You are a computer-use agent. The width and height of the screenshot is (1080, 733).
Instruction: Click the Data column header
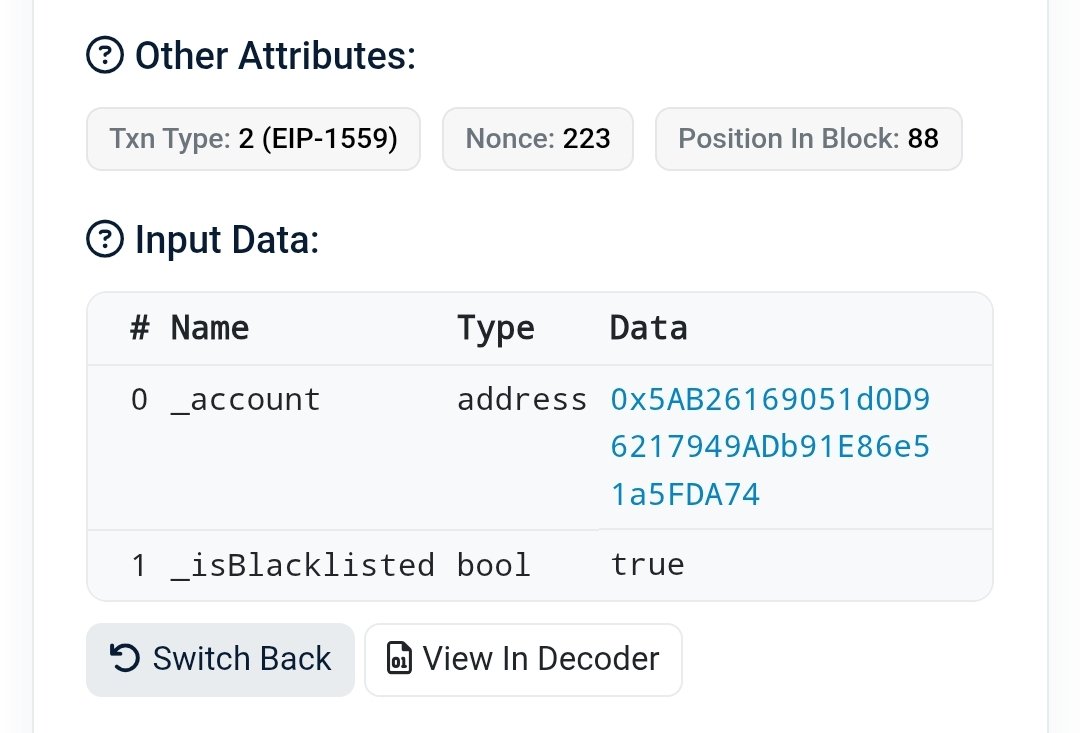648,328
